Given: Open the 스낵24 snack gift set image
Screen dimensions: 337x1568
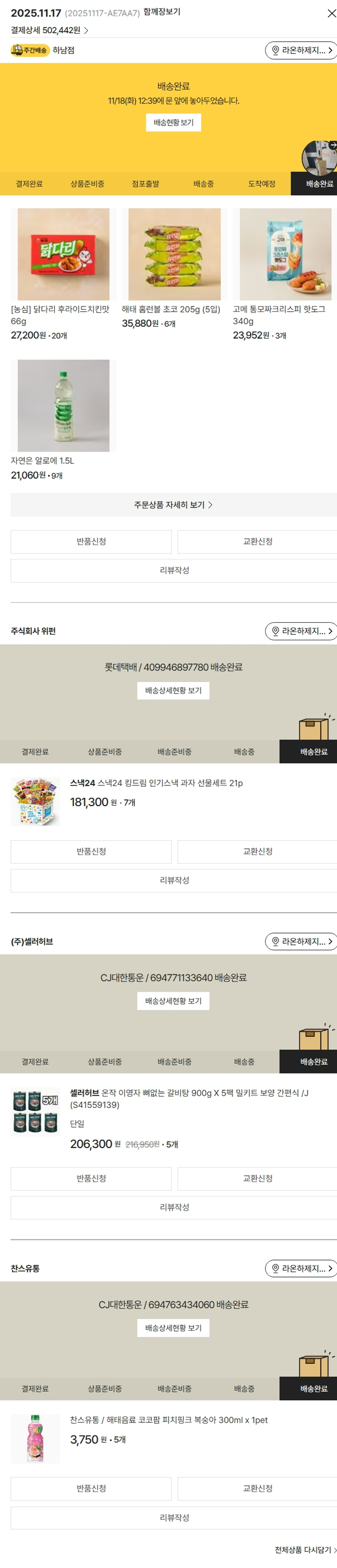Looking at the screenshot, I should pyautogui.click(x=35, y=801).
